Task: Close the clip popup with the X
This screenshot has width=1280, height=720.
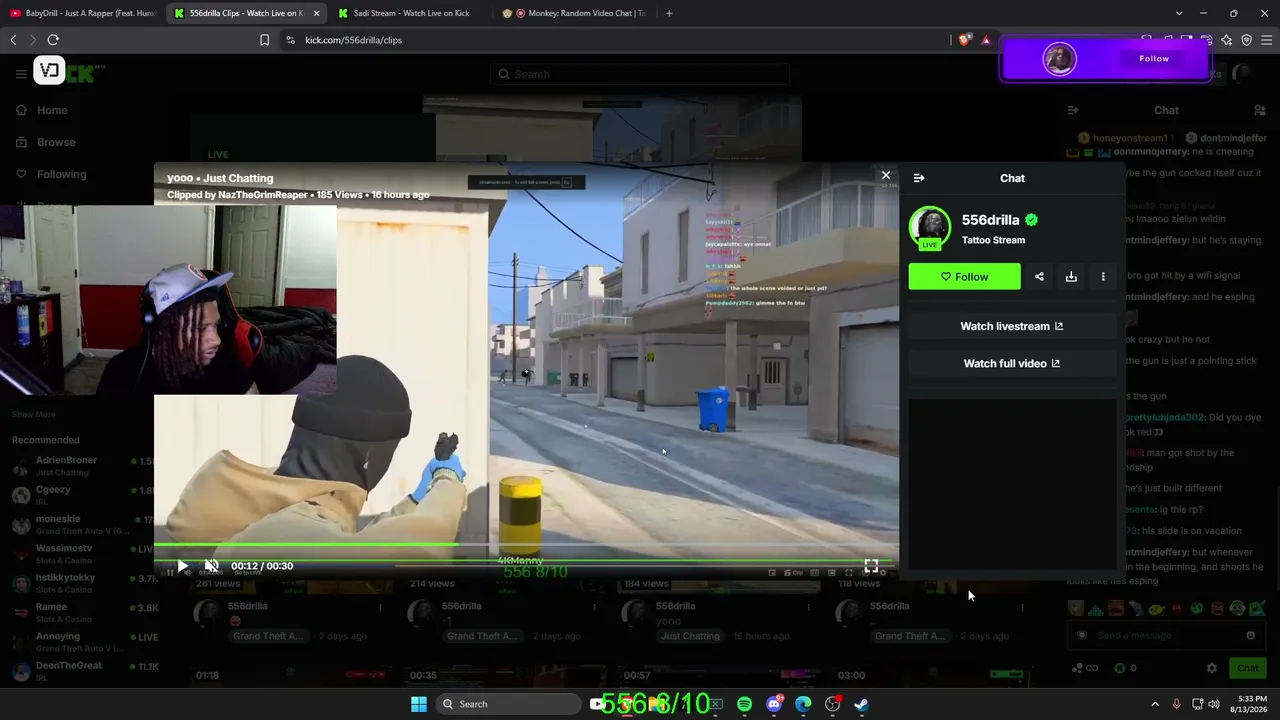Action: (x=885, y=176)
